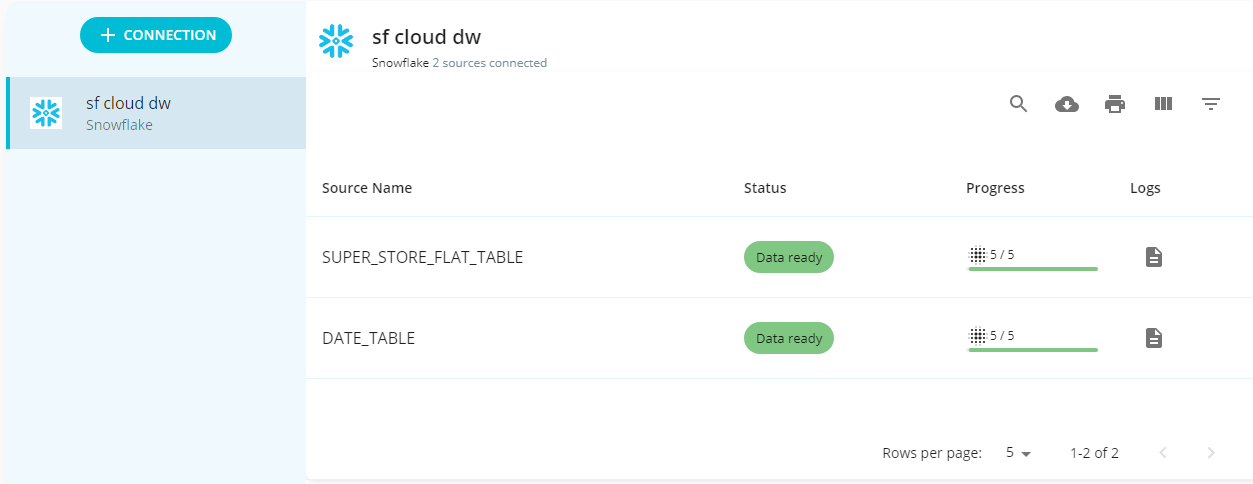Open the filter table icon
1253x484 pixels.
coord(1211,104)
